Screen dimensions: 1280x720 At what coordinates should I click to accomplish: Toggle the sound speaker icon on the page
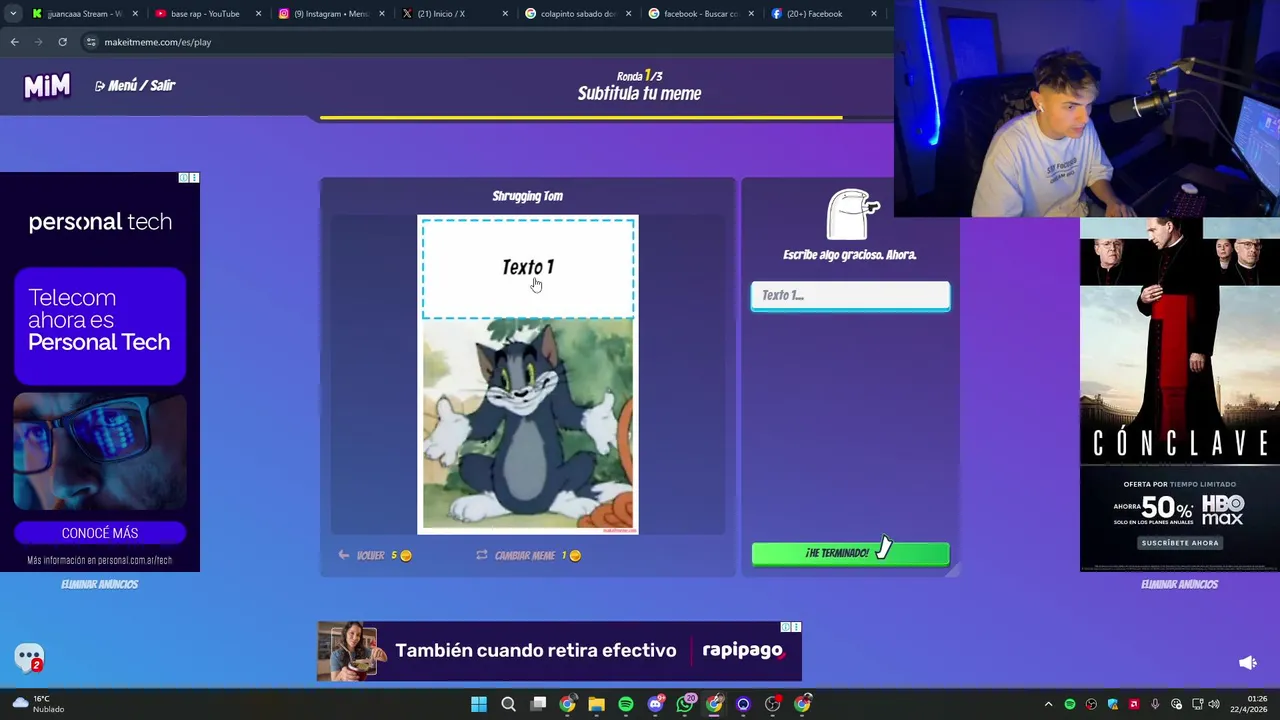[x=1248, y=663]
